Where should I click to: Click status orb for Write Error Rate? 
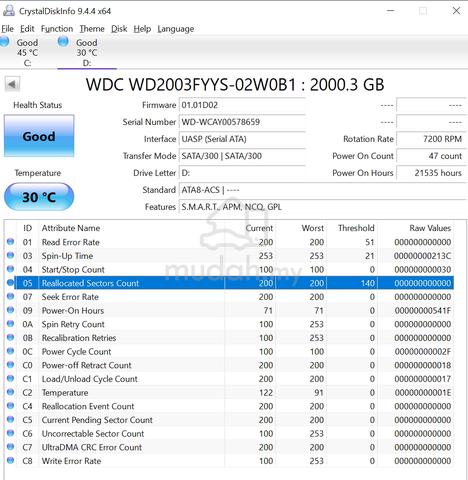[10, 460]
